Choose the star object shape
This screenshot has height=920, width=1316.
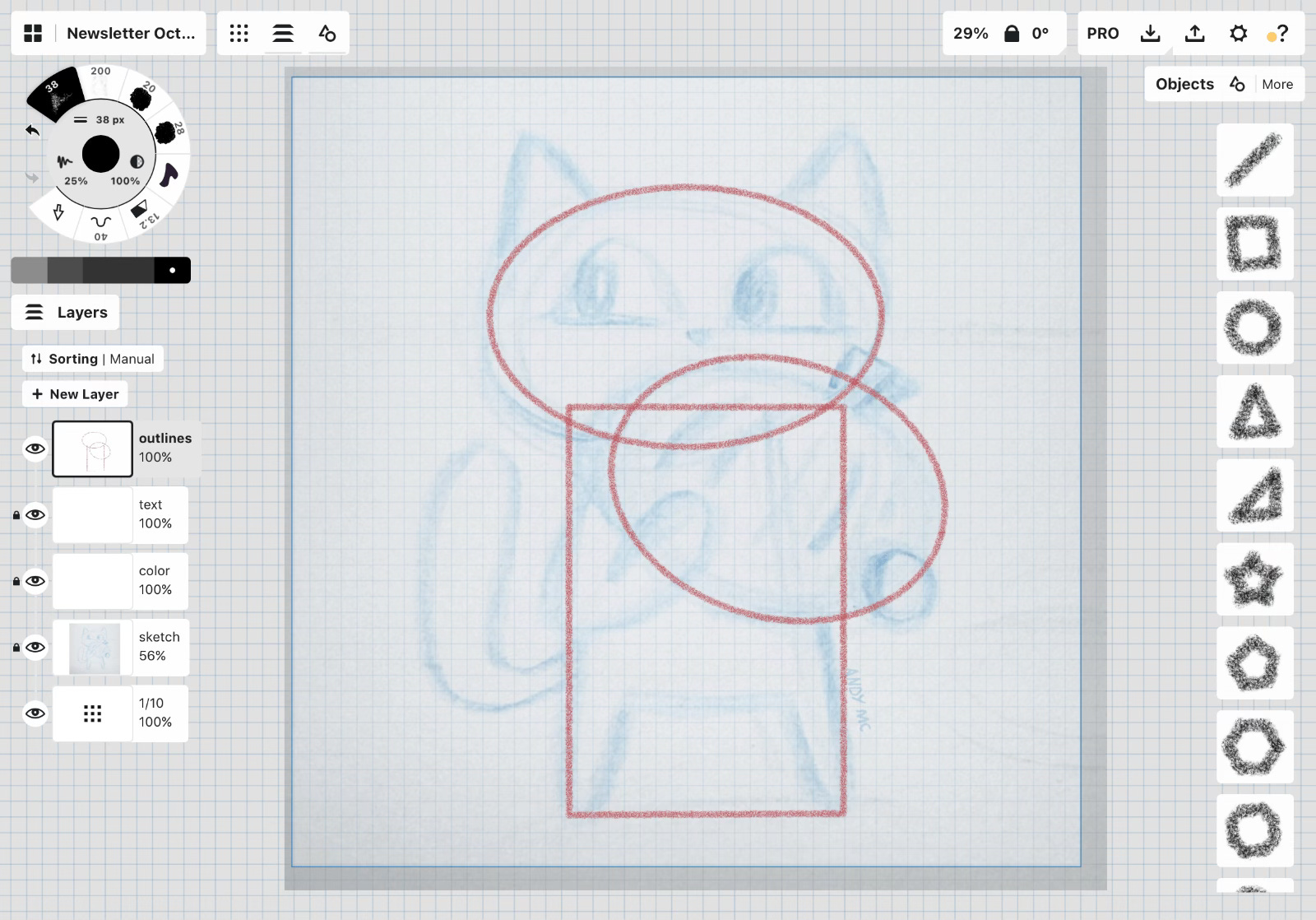tap(1254, 580)
